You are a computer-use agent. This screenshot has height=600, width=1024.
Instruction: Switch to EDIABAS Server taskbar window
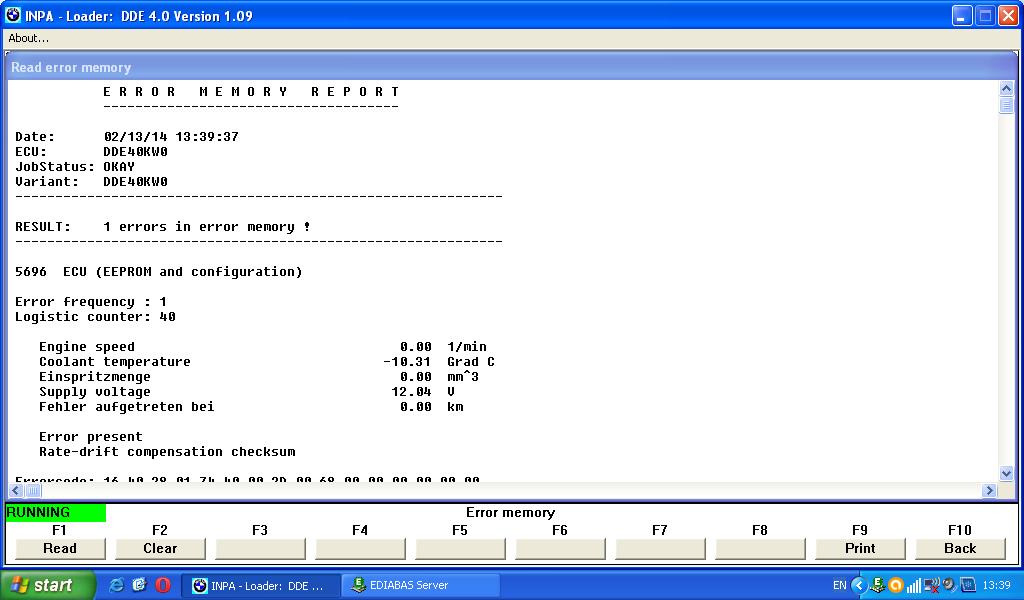pos(413,585)
